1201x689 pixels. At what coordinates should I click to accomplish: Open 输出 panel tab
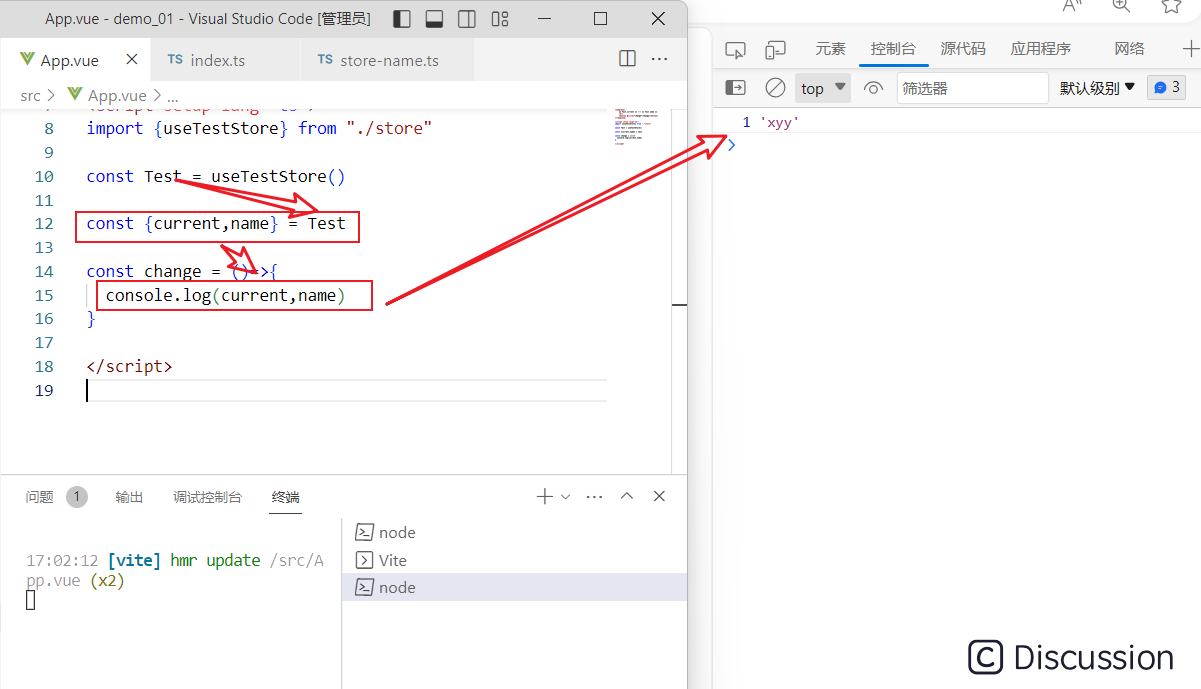point(129,497)
